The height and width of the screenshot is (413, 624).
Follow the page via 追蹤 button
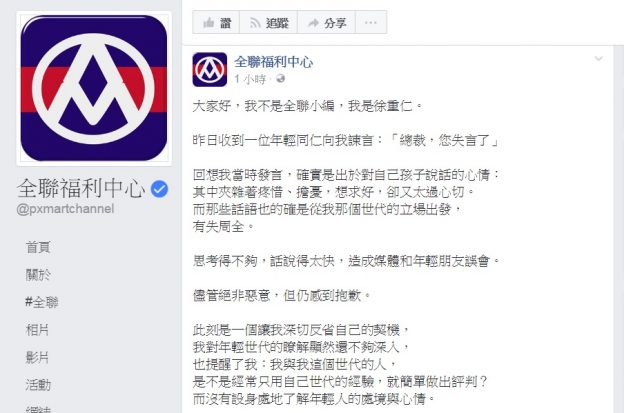tap(268, 23)
